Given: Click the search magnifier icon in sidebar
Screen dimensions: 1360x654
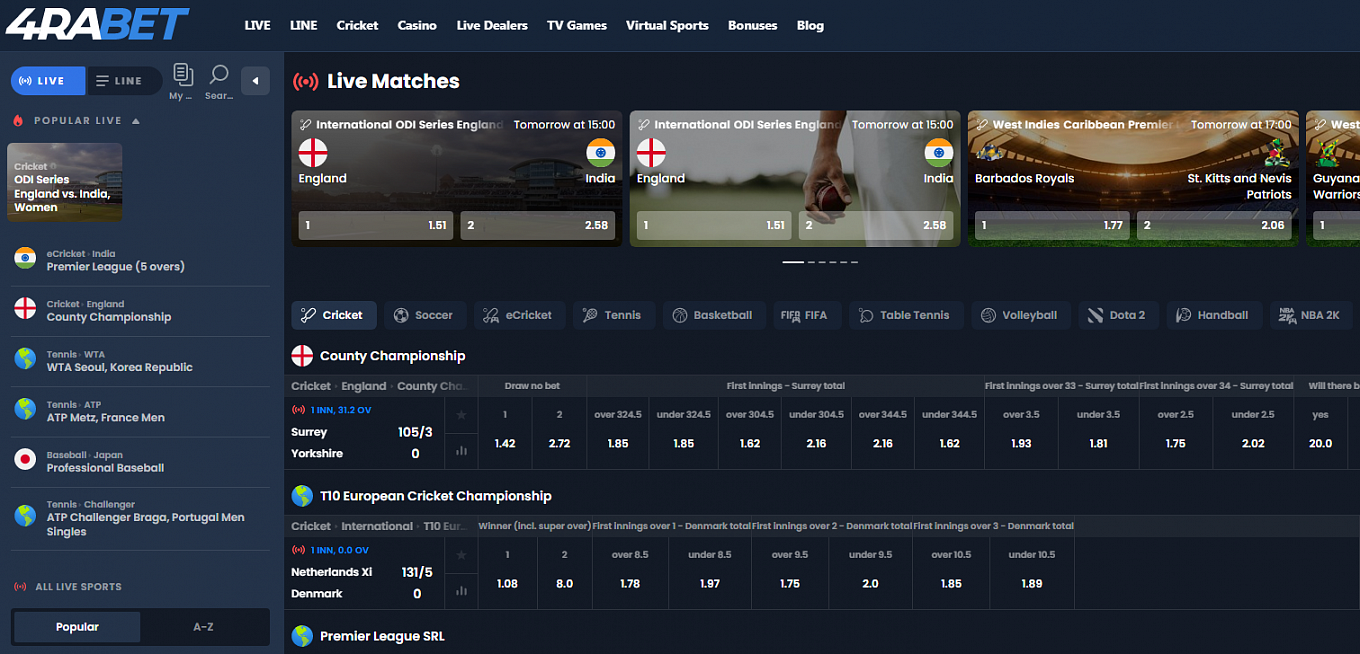Looking at the screenshot, I should tap(218, 79).
